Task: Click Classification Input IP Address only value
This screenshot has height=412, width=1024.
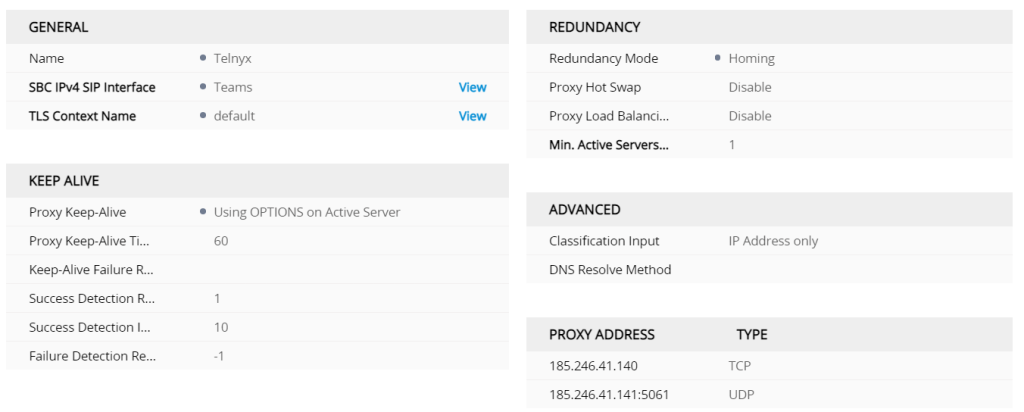Action: pos(773,241)
